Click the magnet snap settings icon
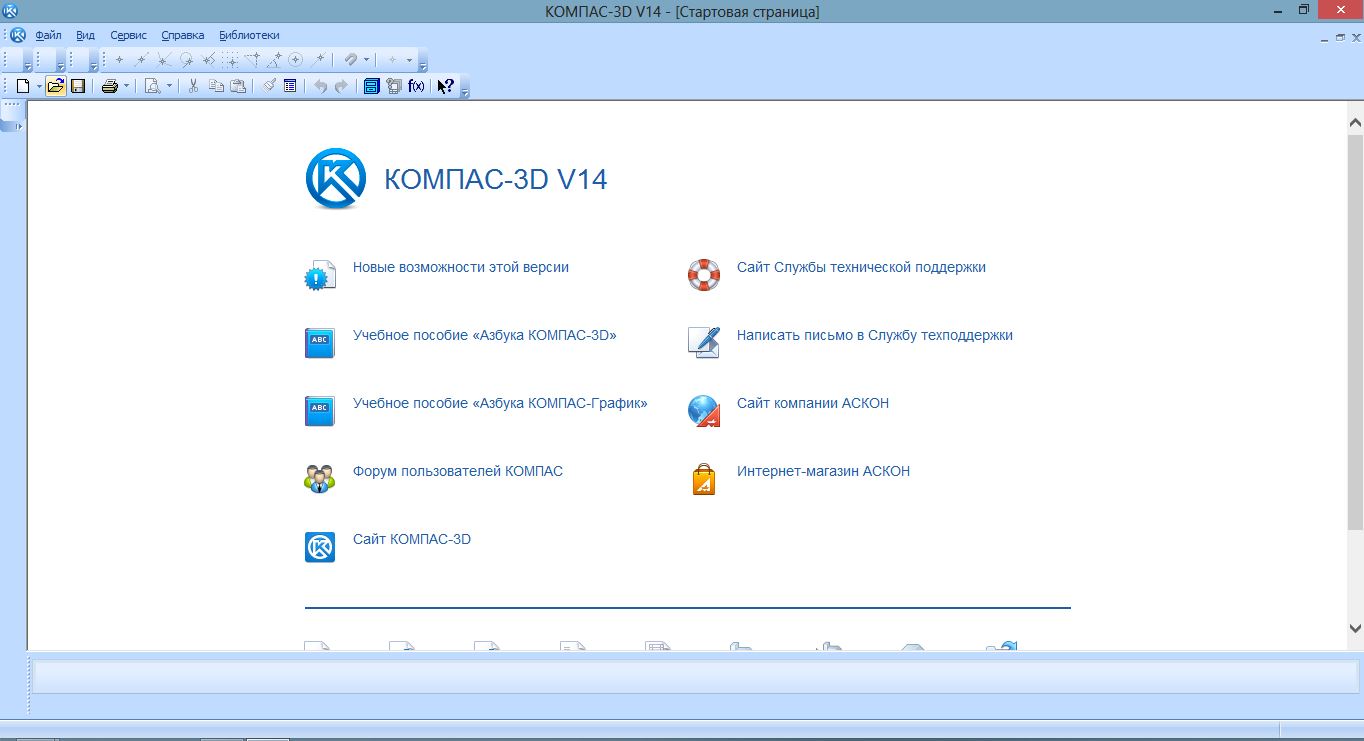The height and width of the screenshot is (741, 1364). click(351, 60)
